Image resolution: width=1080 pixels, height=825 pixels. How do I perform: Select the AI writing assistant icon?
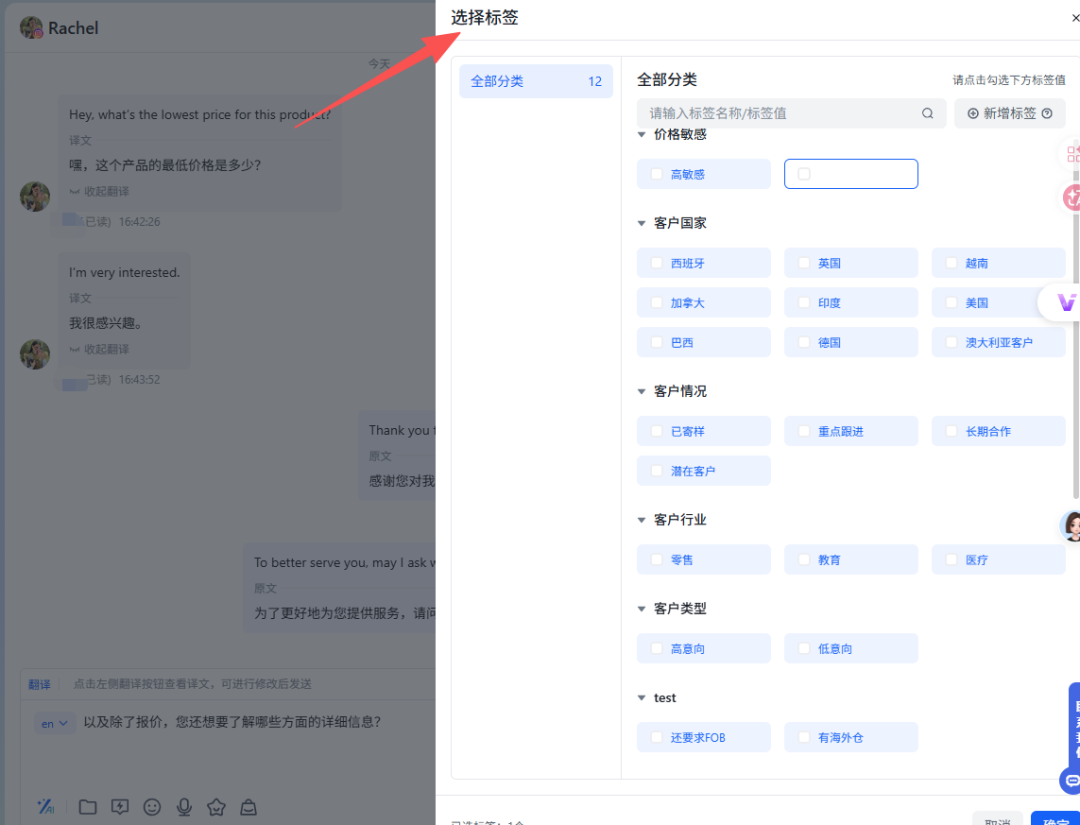(x=46, y=807)
